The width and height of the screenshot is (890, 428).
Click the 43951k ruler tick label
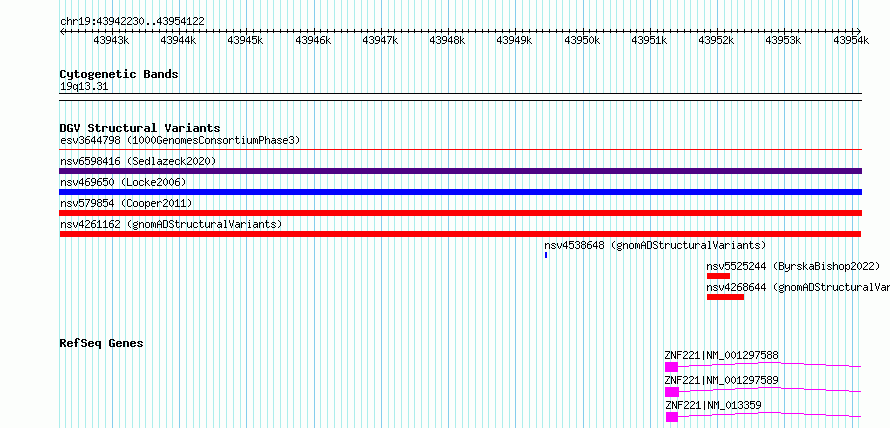(649, 40)
